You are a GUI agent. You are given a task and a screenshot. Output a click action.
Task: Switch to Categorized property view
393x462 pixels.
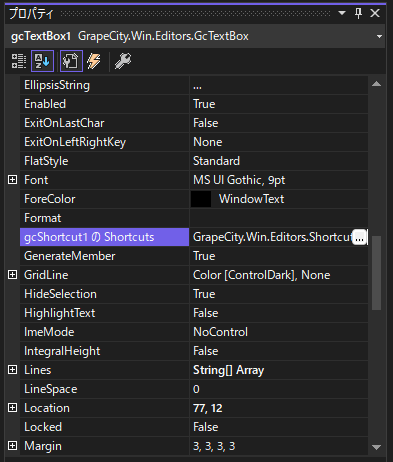click(19, 61)
